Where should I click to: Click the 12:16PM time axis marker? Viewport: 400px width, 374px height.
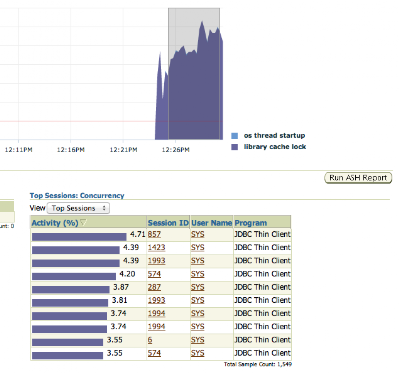(70, 150)
